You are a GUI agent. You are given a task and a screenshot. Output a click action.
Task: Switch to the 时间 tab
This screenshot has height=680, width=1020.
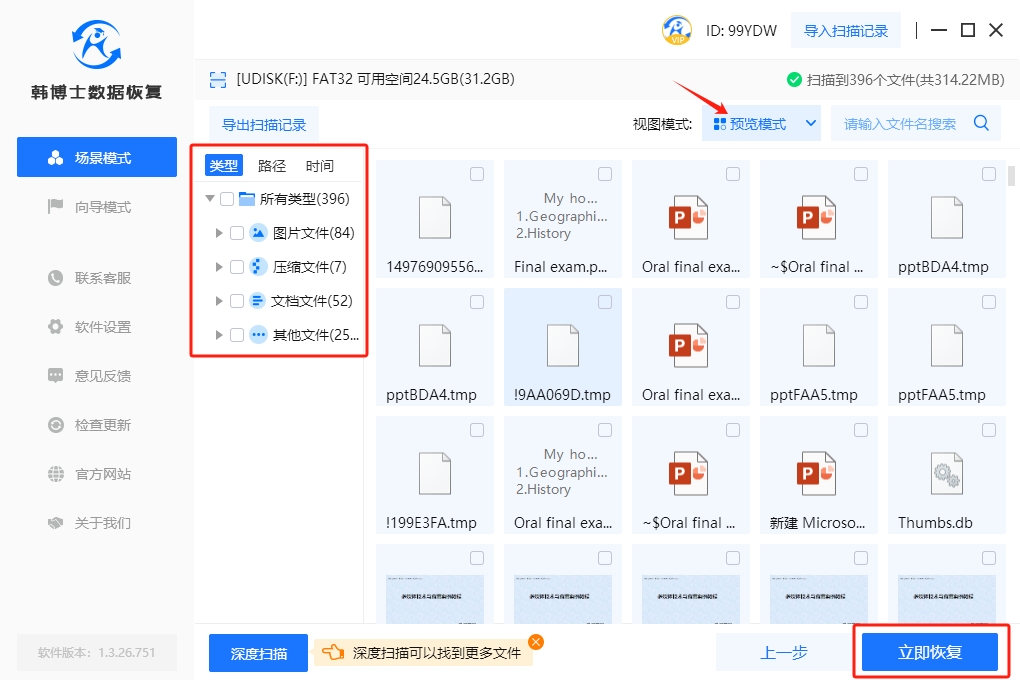[x=320, y=166]
